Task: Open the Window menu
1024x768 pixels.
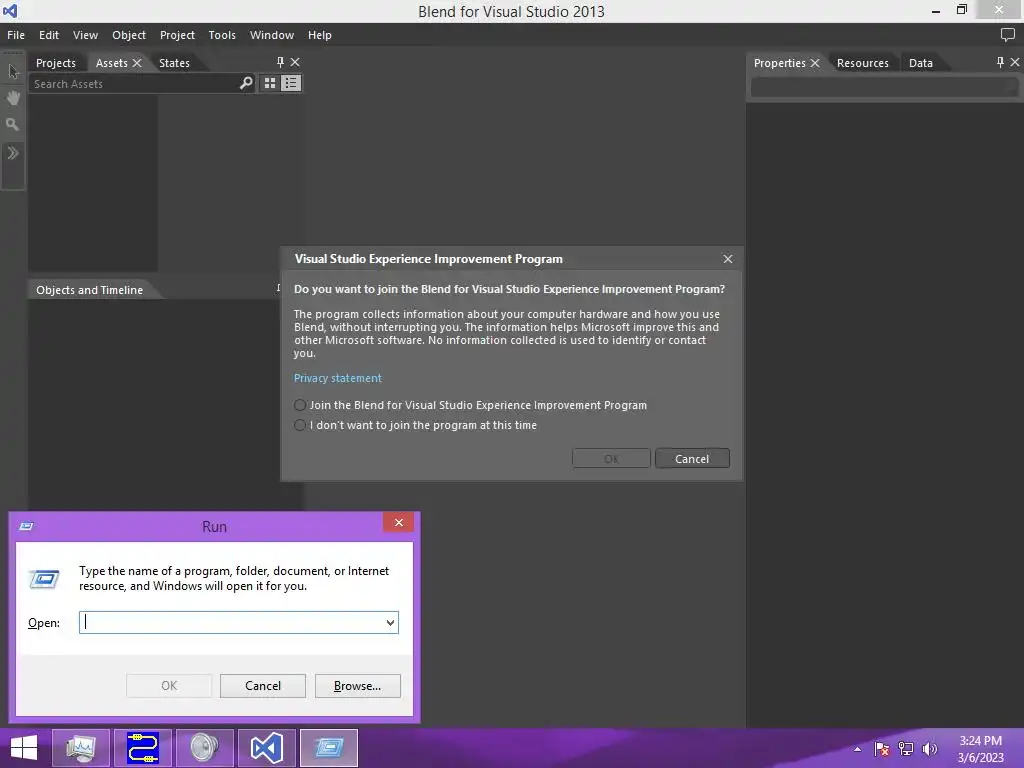Action: 272,35
